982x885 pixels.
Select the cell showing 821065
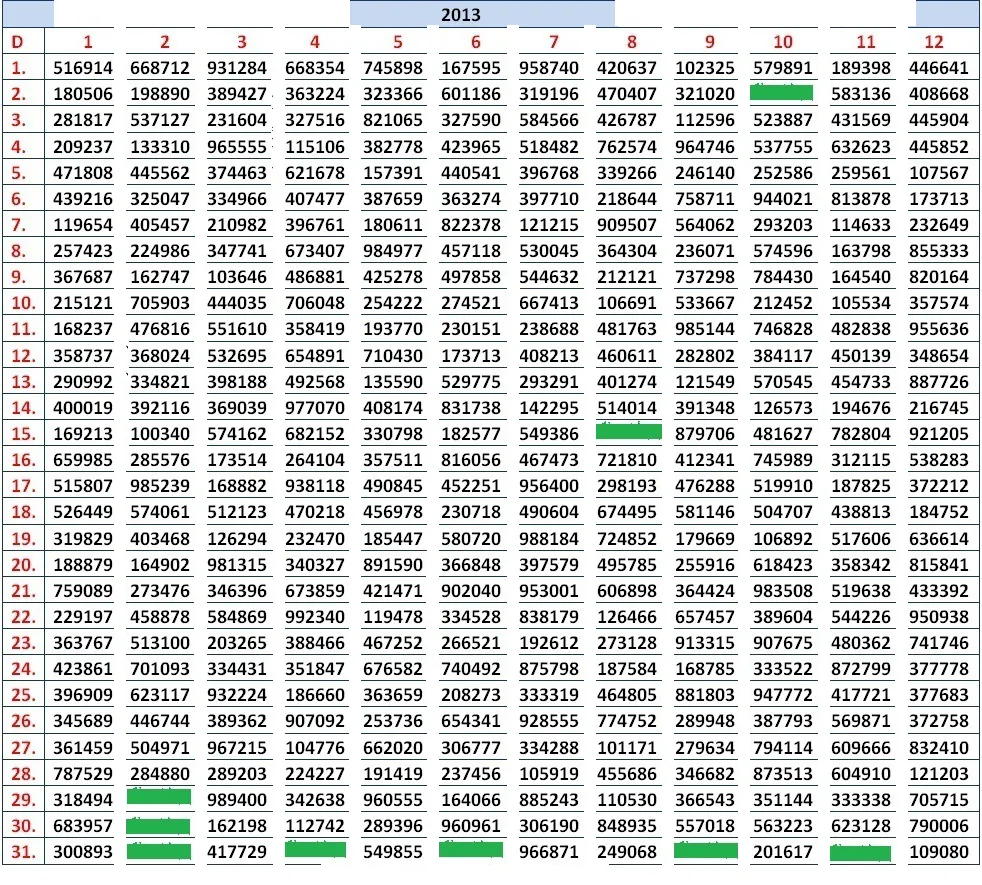[x=393, y=120]
